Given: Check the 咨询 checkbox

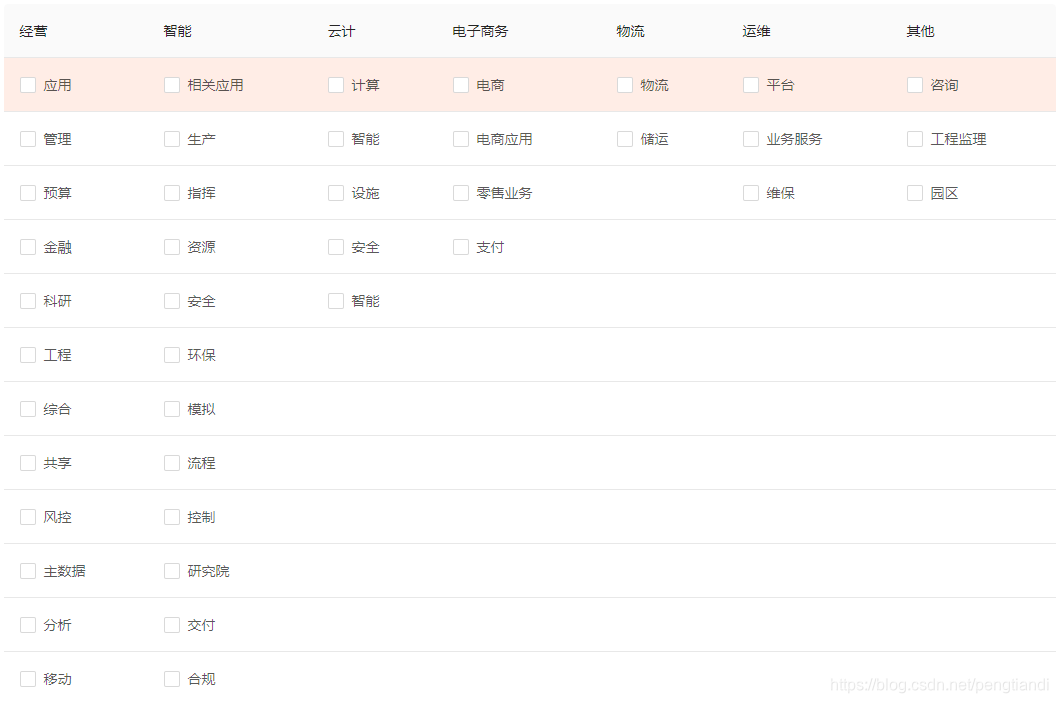Looking at the screenshot, I should (915, 85).
